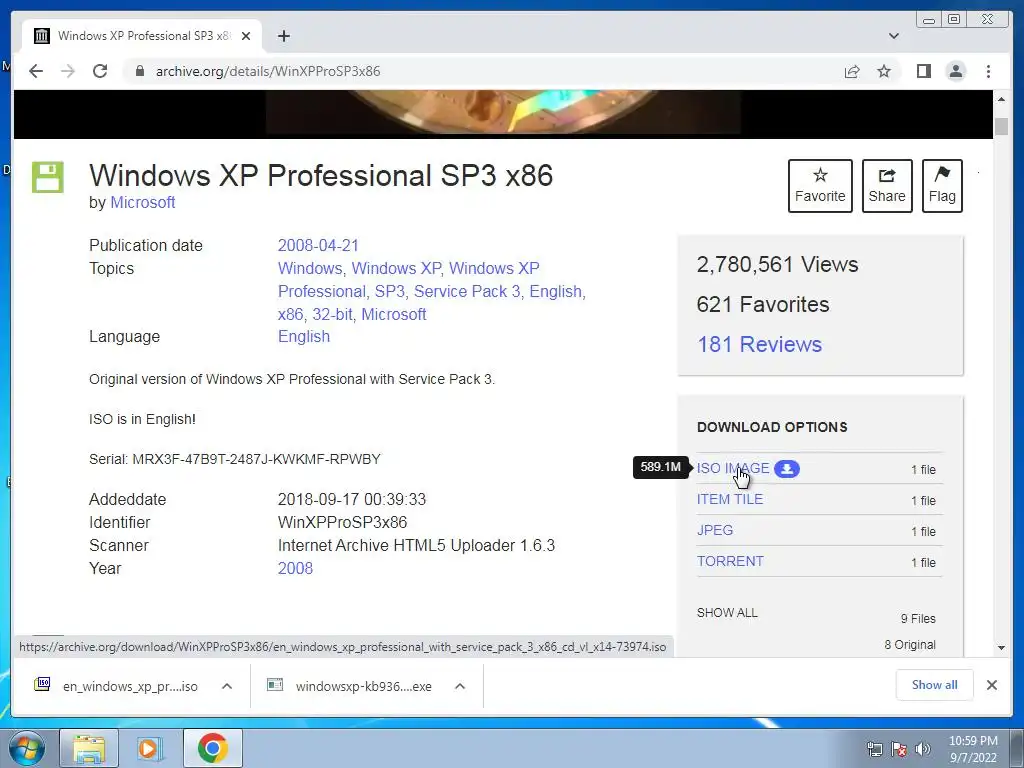The width and height of the screenshot is (1024, 768).
Task: Click the network tray icon
Action: click(875, 749)
